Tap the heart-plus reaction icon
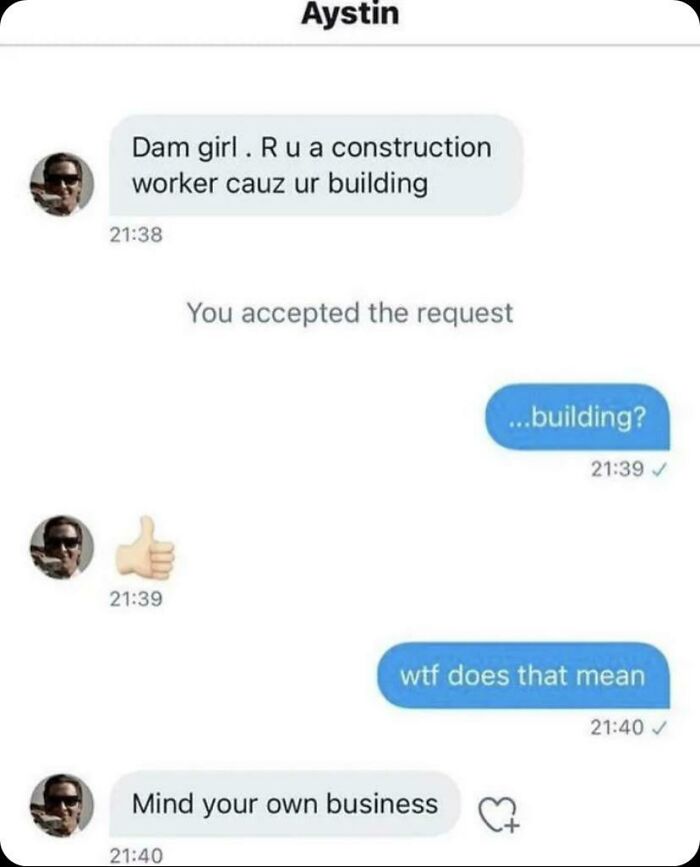700x867 pixels. pos(499,815)
